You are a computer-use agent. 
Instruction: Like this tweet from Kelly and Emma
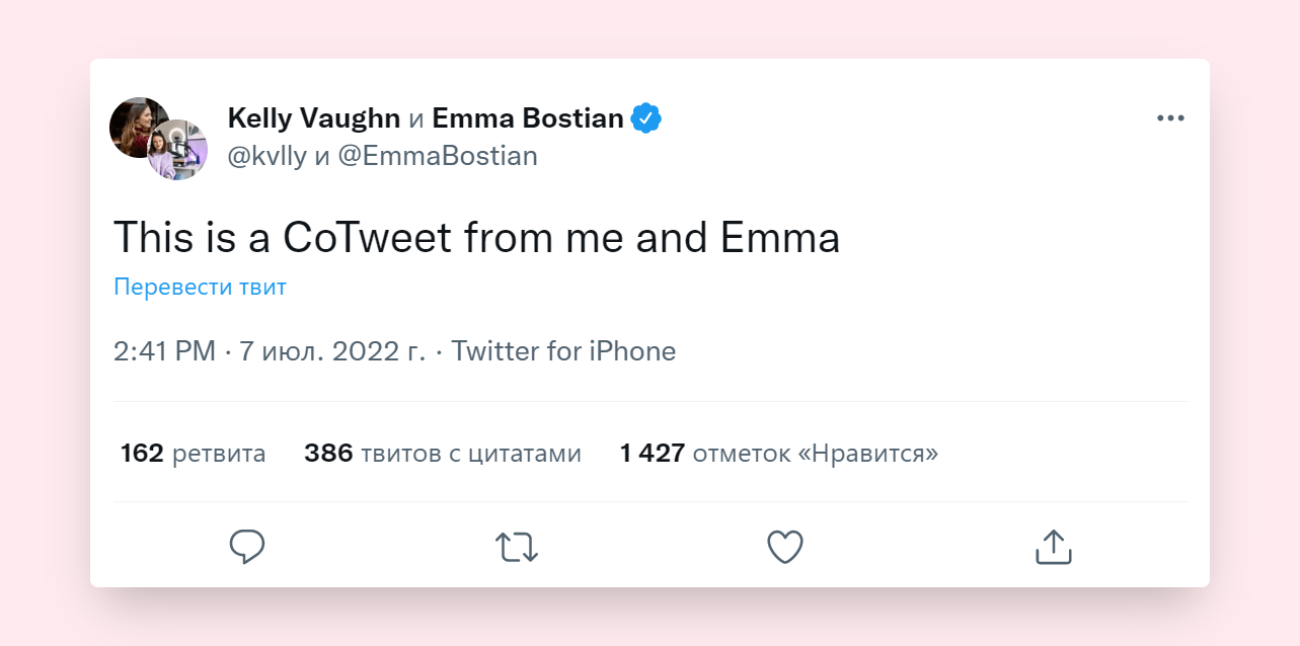(785, 546)
